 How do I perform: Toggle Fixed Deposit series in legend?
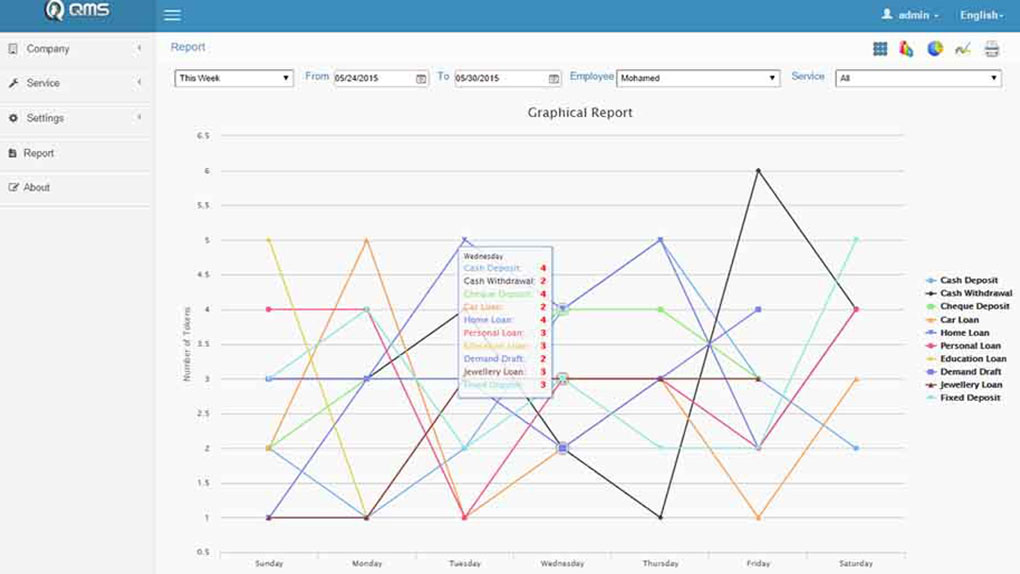click(963, 398)
